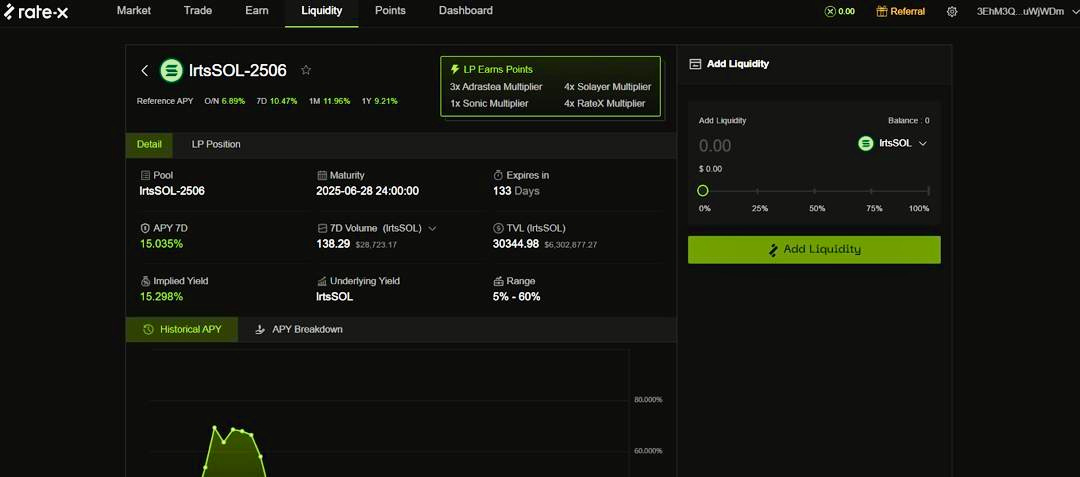1080x477 pixels.
Task: Click the lrtsSOL token icon in selector
Action: (866, 143)
